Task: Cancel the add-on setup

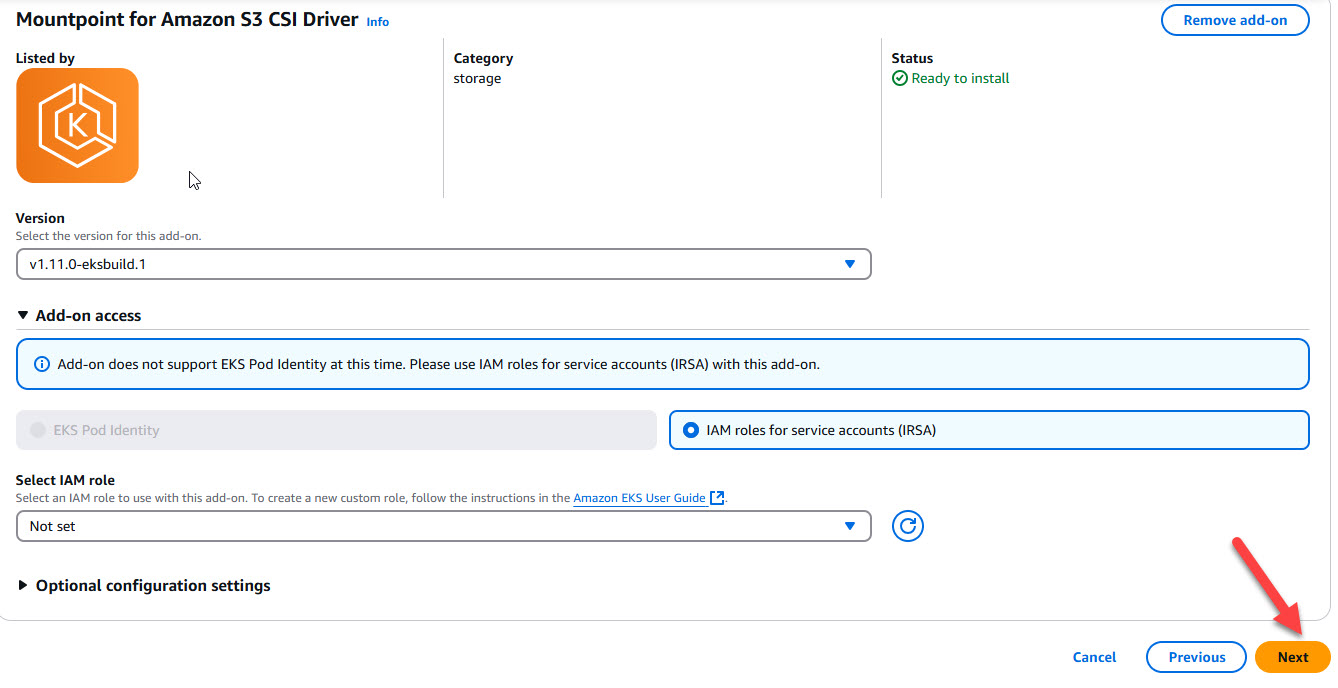Action: point(1094,657)
